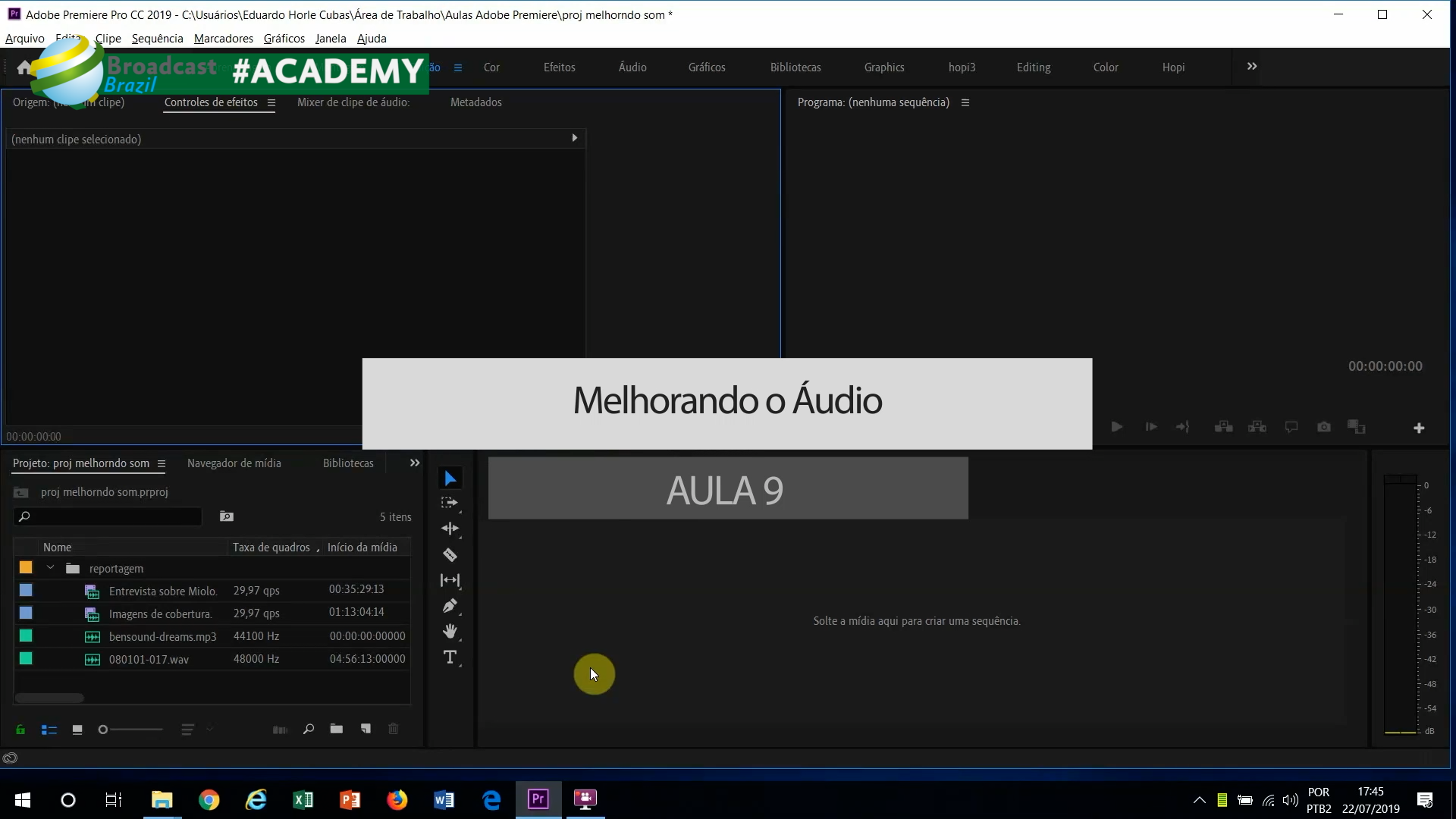Switch Project panel to icon view
This screenshot has width=1456, height=819.
[77, 730]
